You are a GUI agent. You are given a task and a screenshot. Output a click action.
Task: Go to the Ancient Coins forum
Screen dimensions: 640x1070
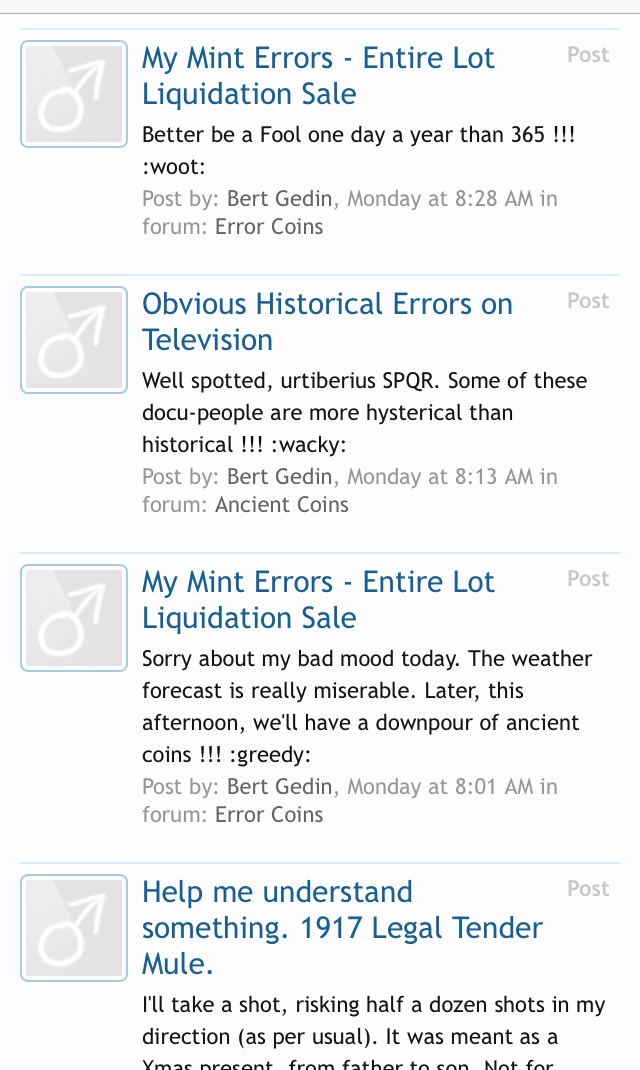[281, 505]
